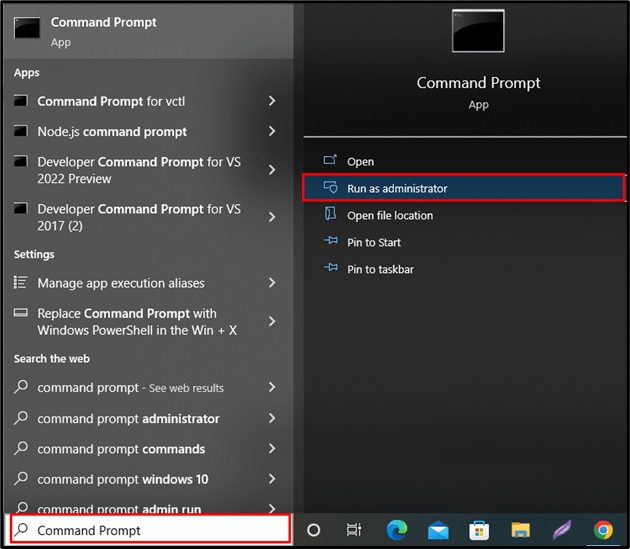Open Cortana circle in the taskbar
This screenshot has width=630, height=549.
[314, 530]
